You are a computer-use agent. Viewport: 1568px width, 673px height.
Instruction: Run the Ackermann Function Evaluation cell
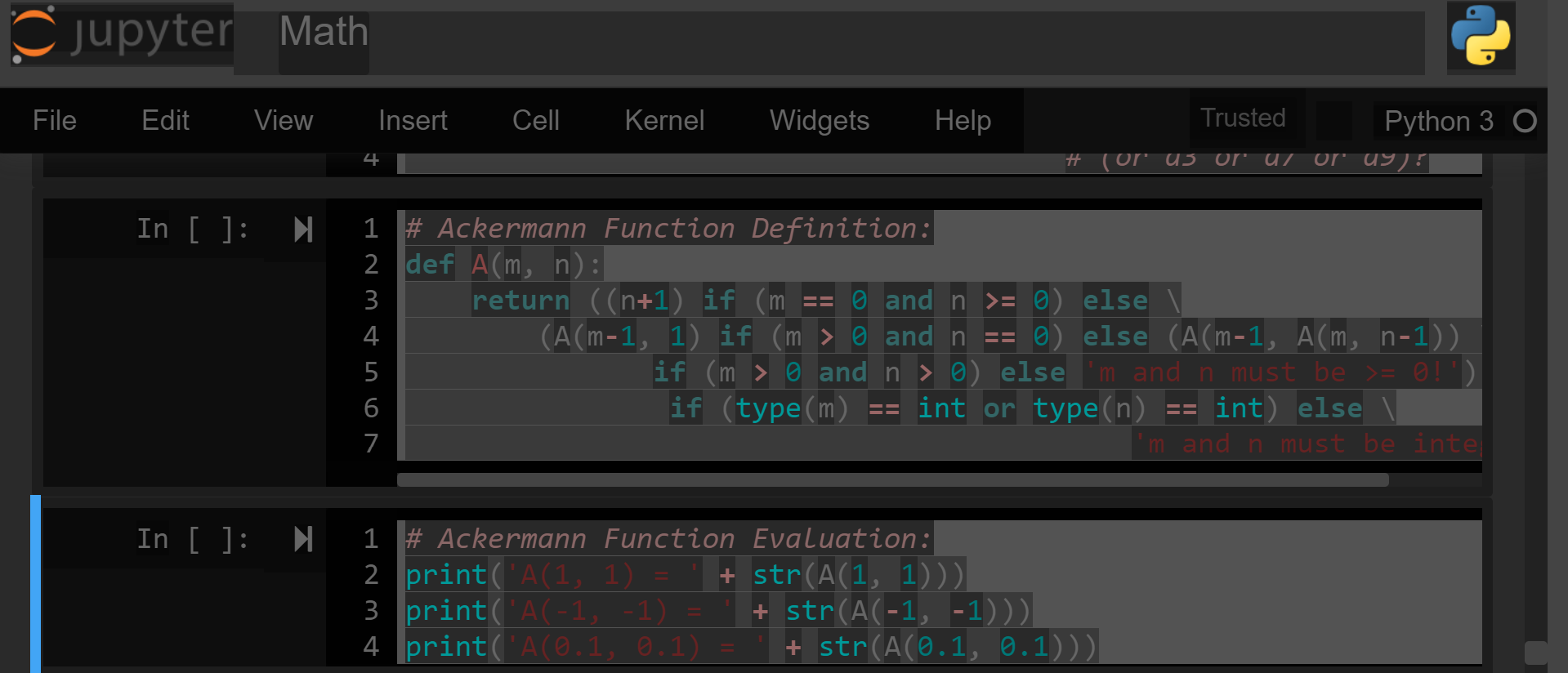[303, 539]
